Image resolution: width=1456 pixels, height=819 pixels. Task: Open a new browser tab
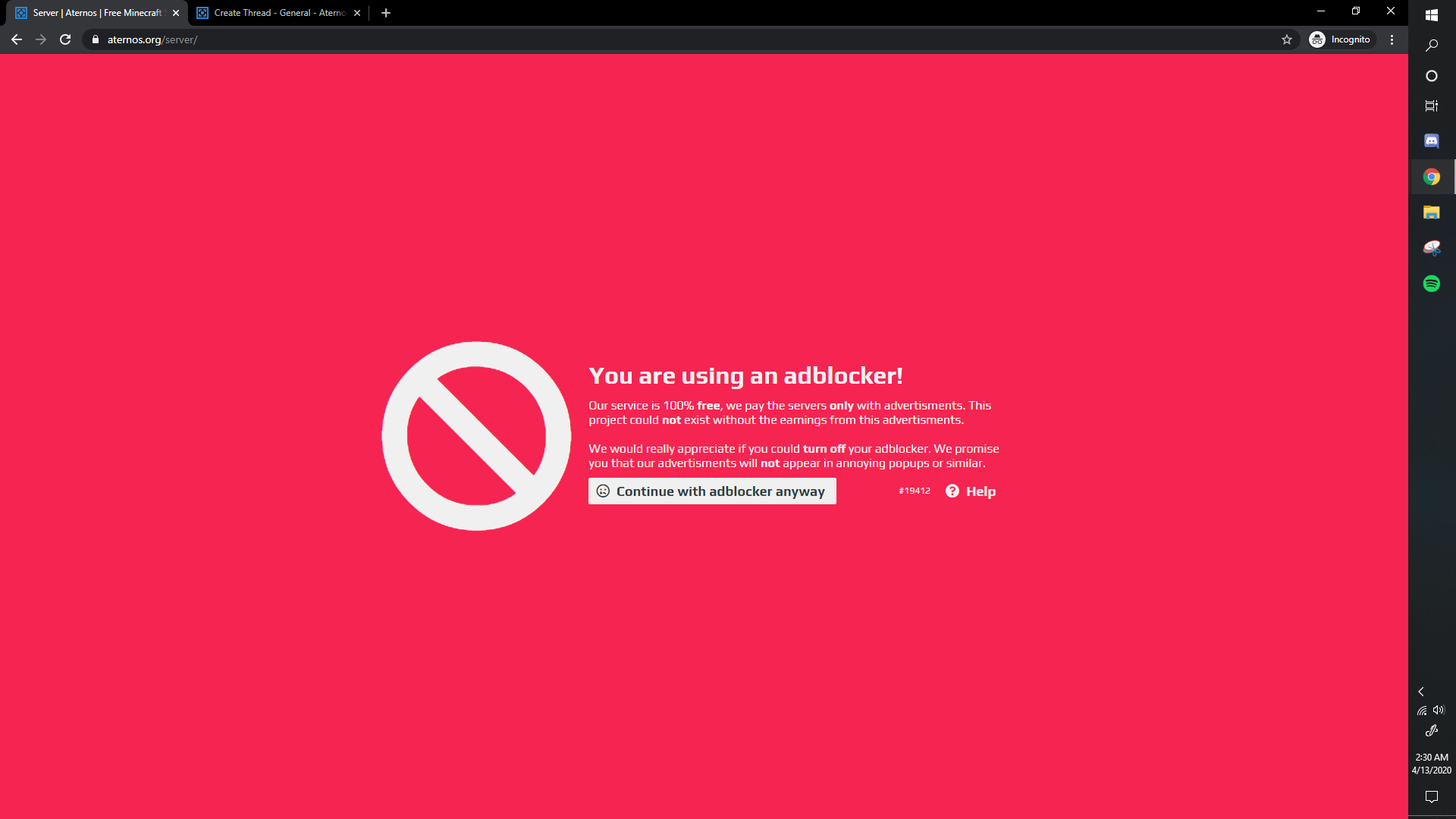[386, 13]
